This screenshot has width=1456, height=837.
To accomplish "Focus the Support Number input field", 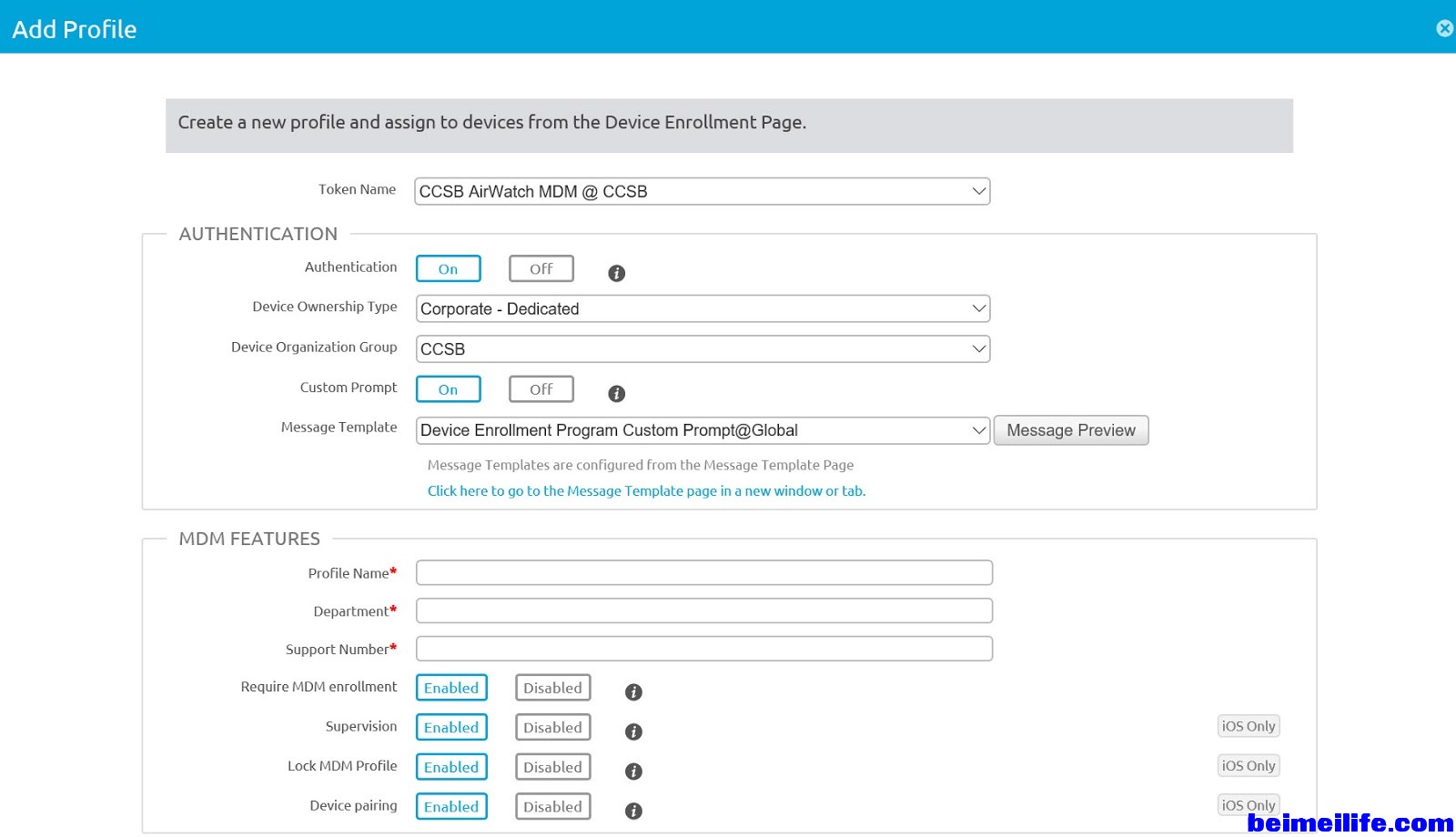I will 703,650.
